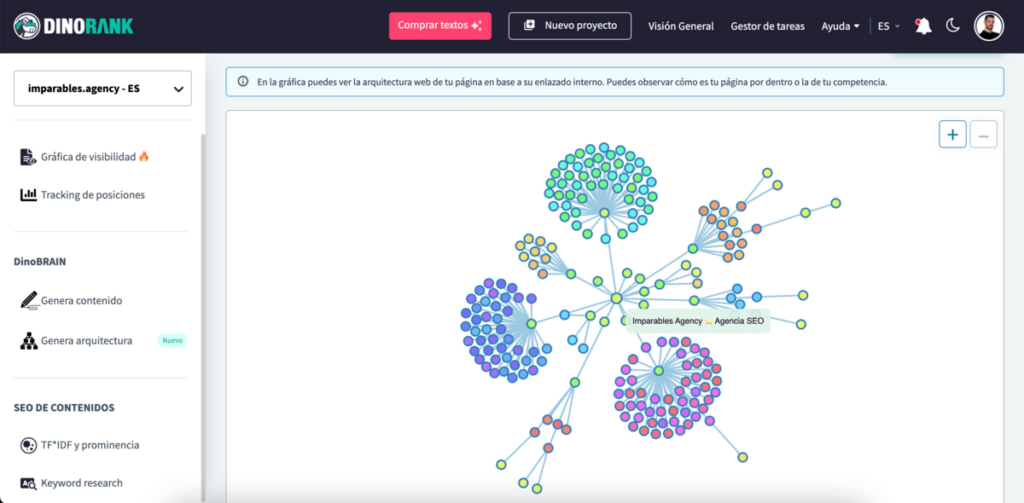
Task: Click the Genera arquitectura hierarchy icon
Action: (x=29, y=341)
